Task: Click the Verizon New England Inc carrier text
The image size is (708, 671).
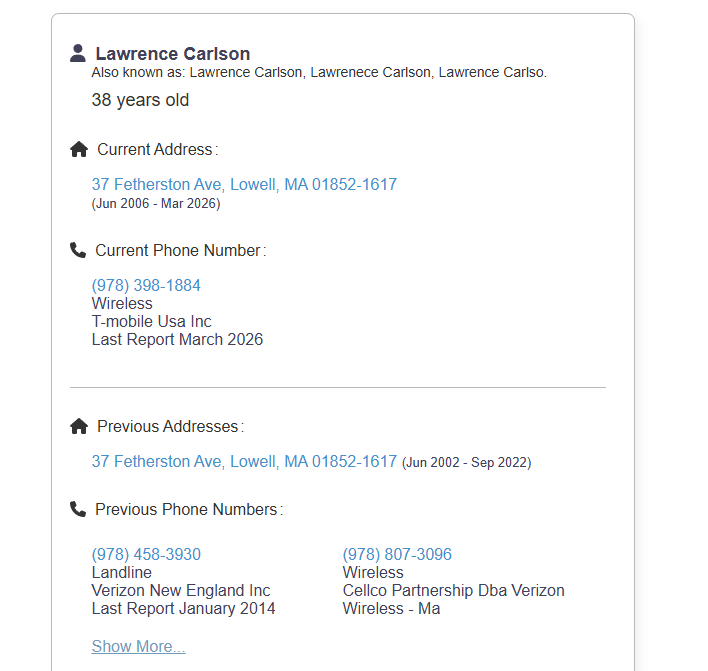Action: pyautogui.click(x=181, y=590)
